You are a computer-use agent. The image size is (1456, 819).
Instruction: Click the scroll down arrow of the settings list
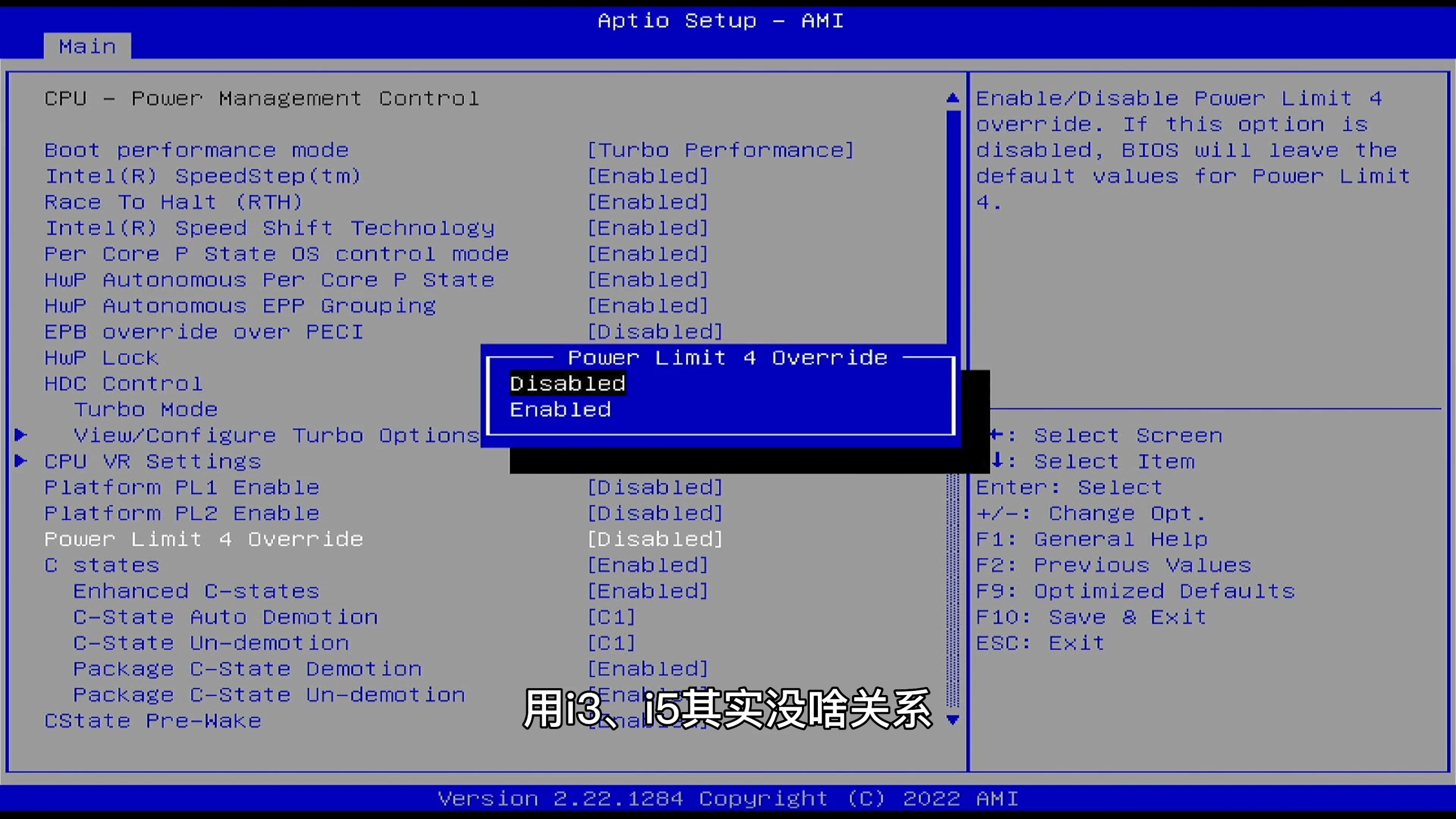(953, 720)
